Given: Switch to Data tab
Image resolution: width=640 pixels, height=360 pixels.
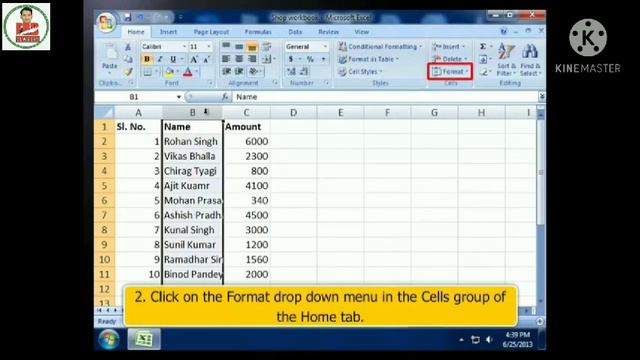Looking at the screenshot, I should tap(295, 31).
